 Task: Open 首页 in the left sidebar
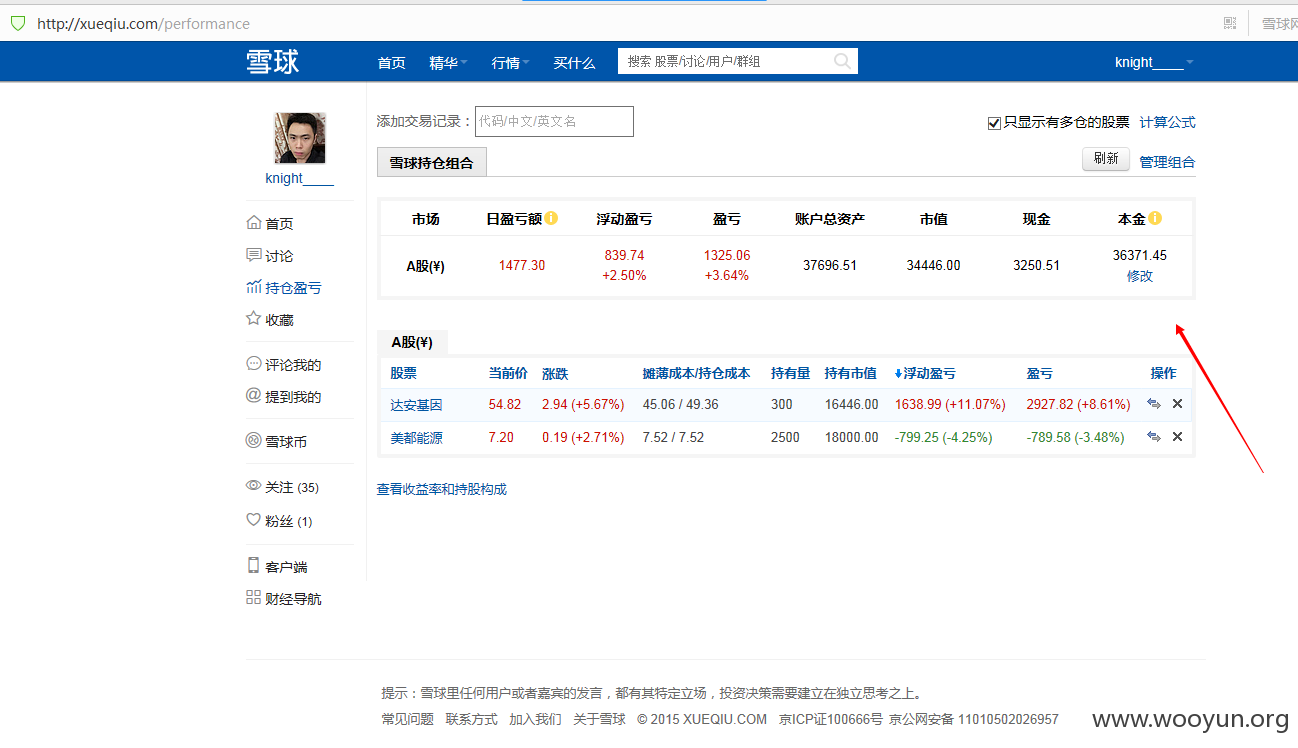pos(270,224)
